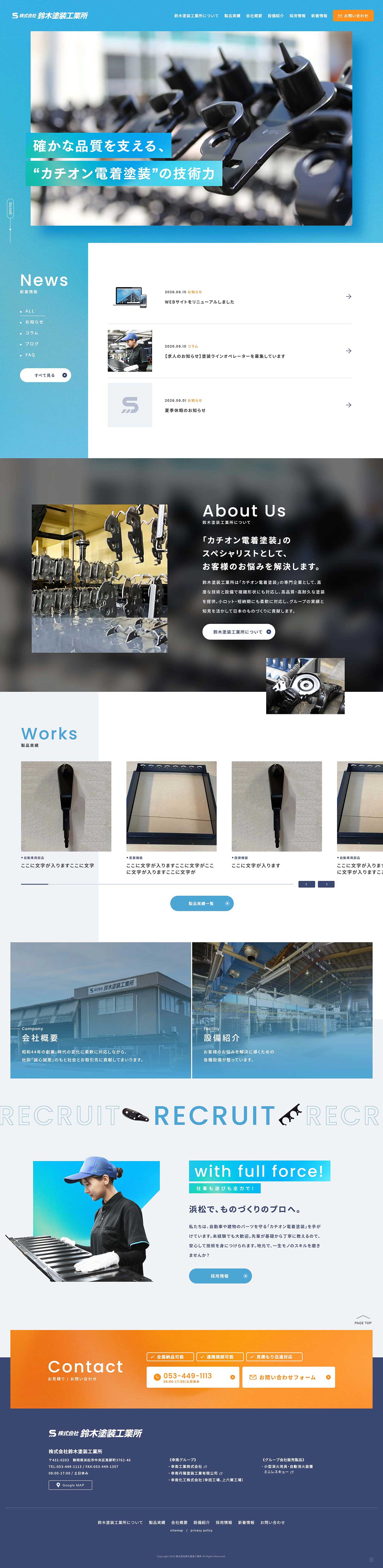Click the 製品実績一覧 button
Screen dimensions: 383x1568
pyautogui.click(x=202, y=903)
